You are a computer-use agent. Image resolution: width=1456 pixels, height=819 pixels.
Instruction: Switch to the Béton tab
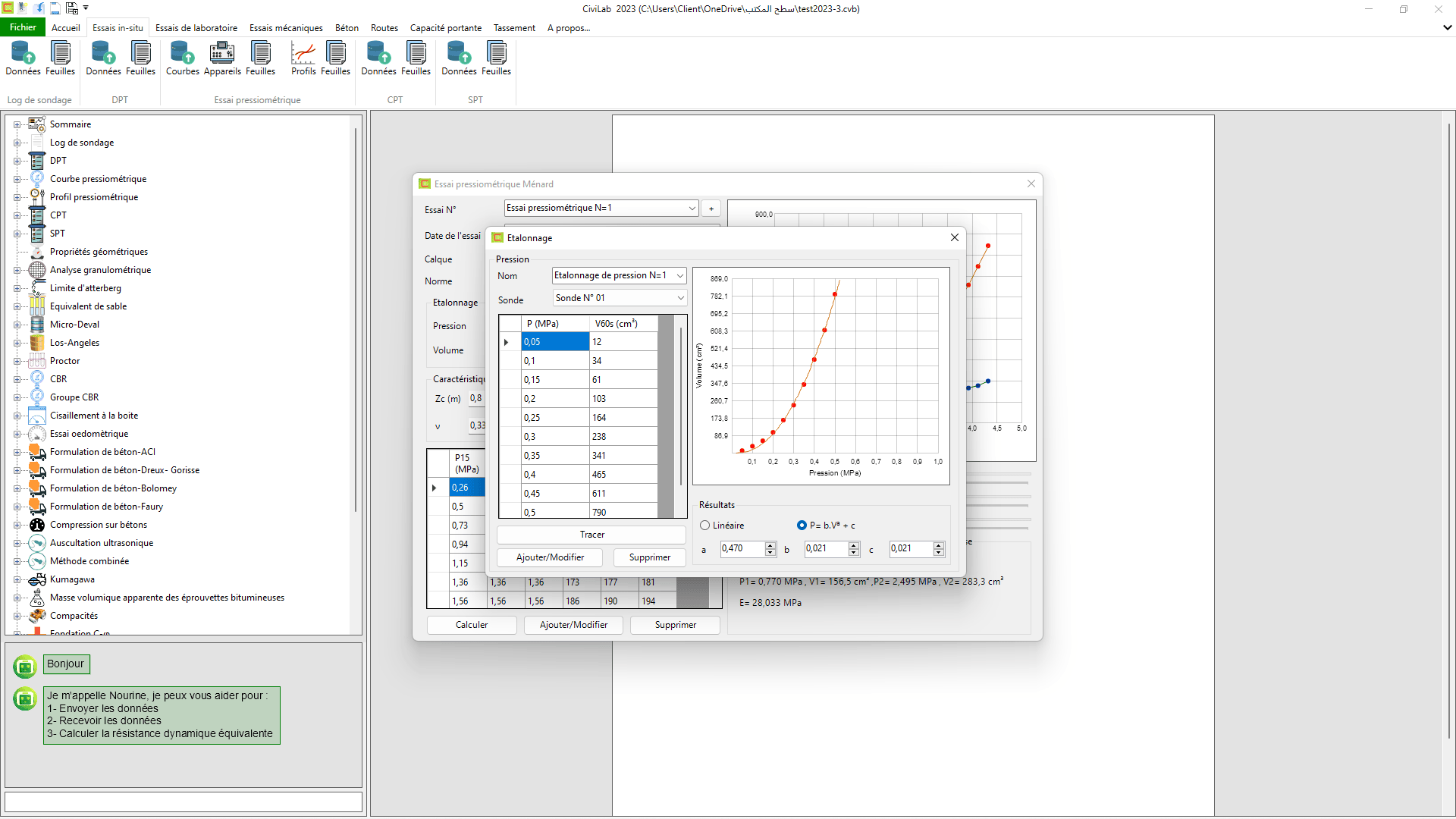coord(347,28)
